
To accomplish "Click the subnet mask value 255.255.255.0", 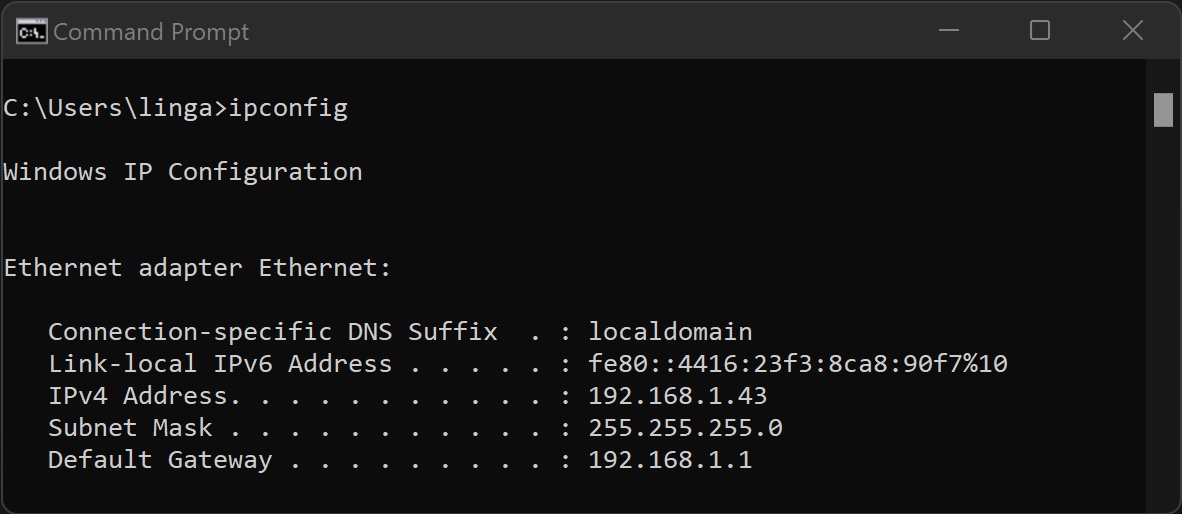I will (685, 428).
